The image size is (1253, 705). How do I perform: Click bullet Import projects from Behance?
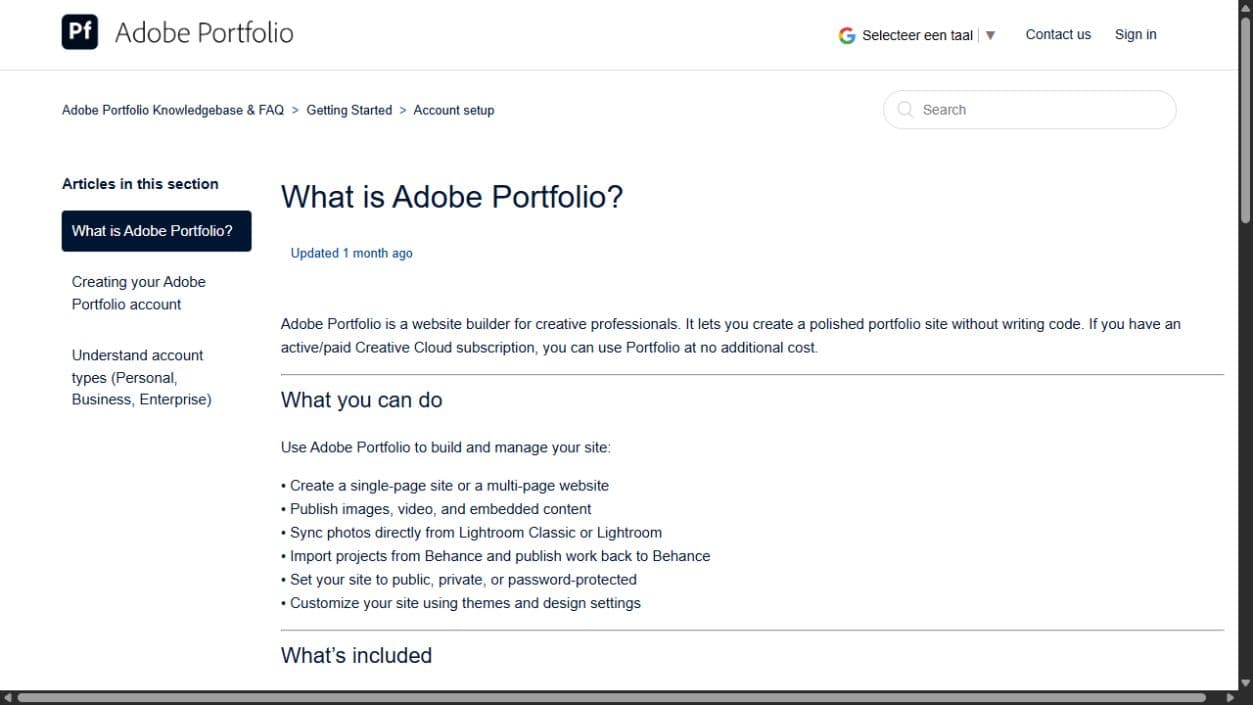tap(495, 556)
